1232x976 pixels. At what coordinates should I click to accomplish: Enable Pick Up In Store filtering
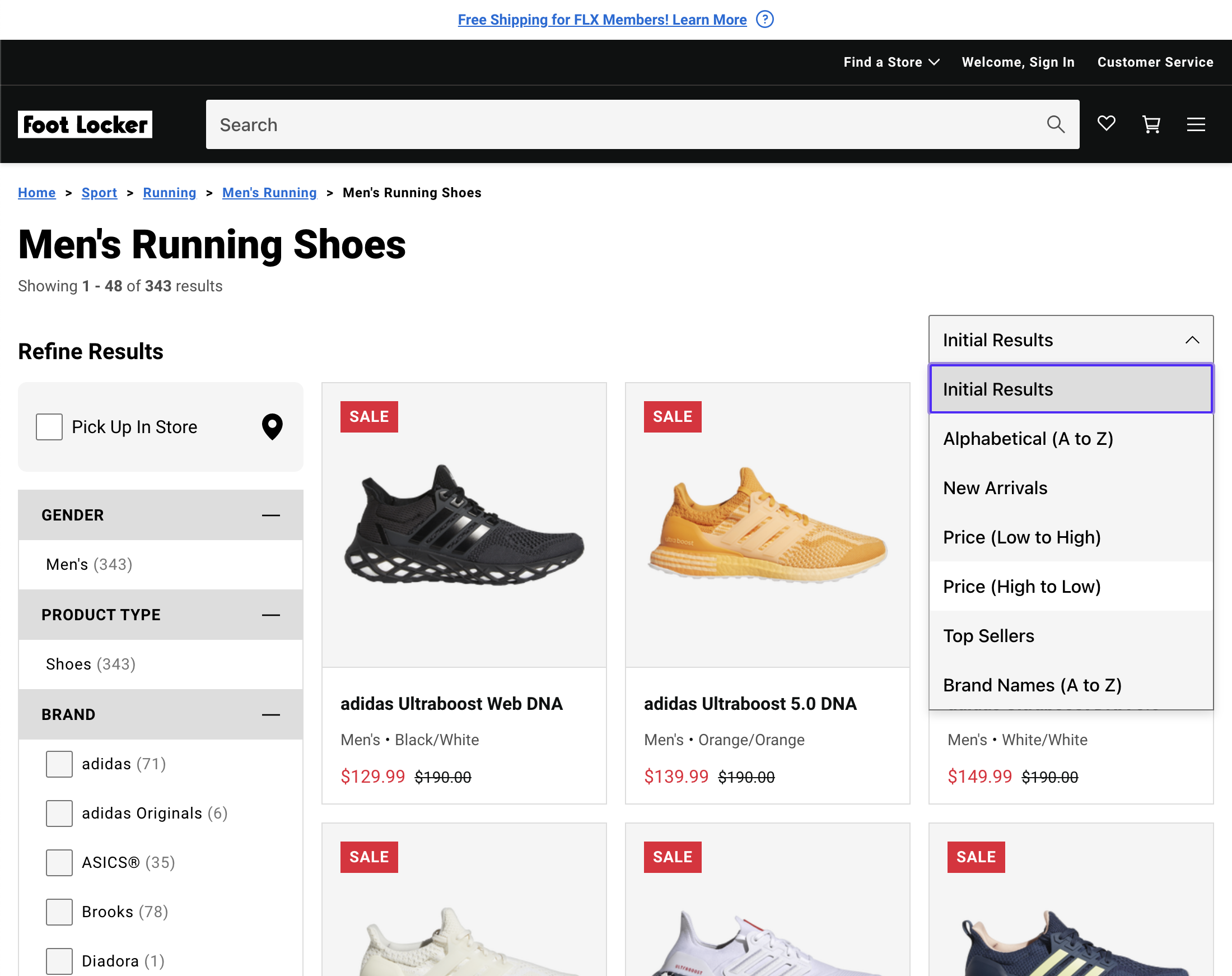point(49,426)
